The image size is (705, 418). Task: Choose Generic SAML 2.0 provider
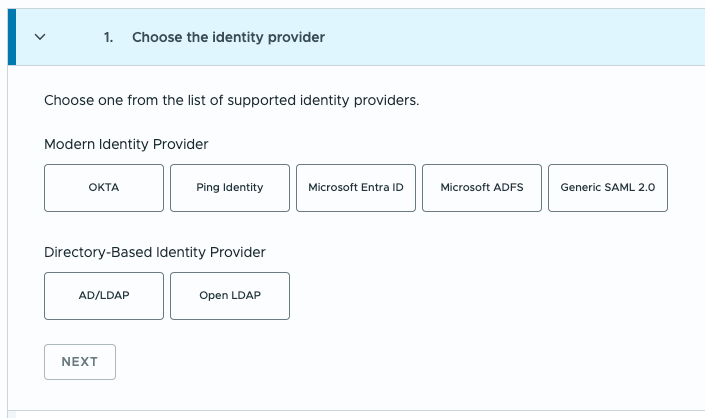click(x=608, y=188)
